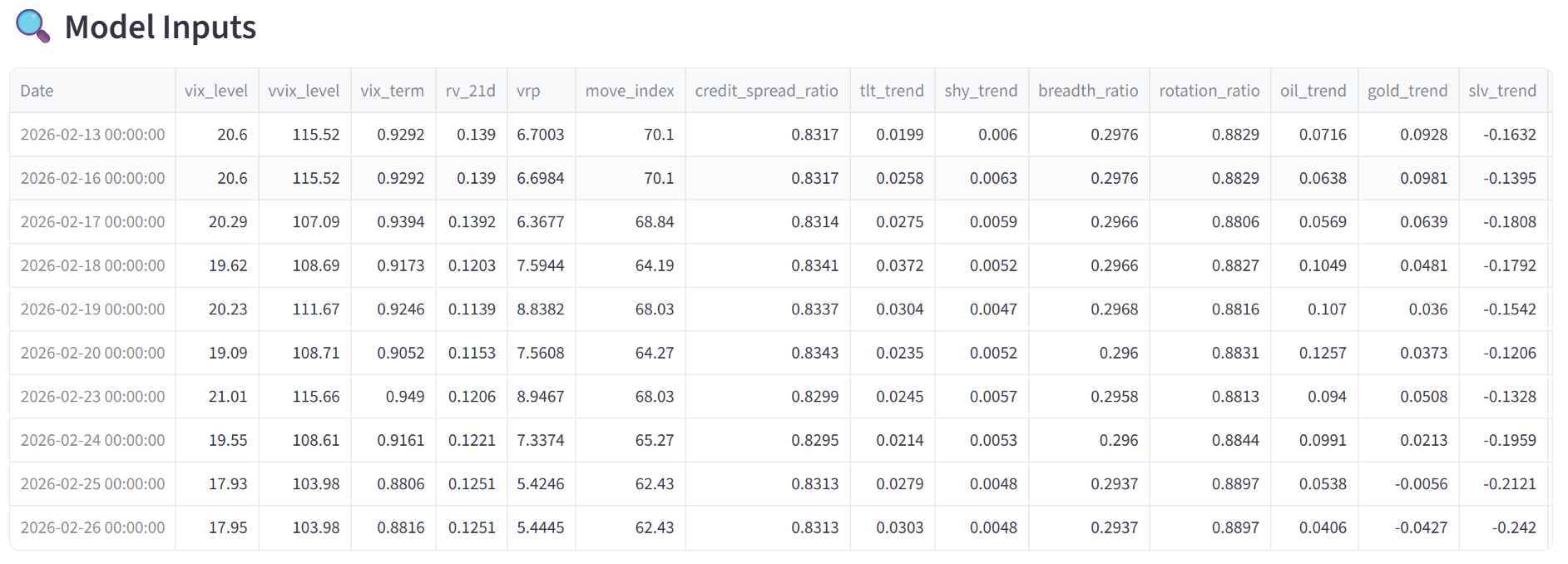Click the tlt_trend column header

pos(893,91)
